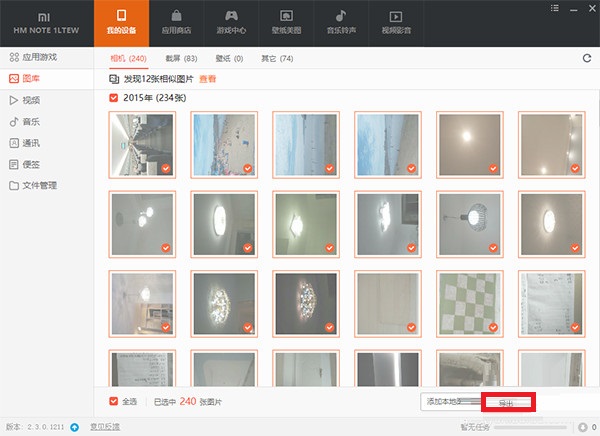Open 视频影音 video section
Screen dimensions: 600x436
396,24
